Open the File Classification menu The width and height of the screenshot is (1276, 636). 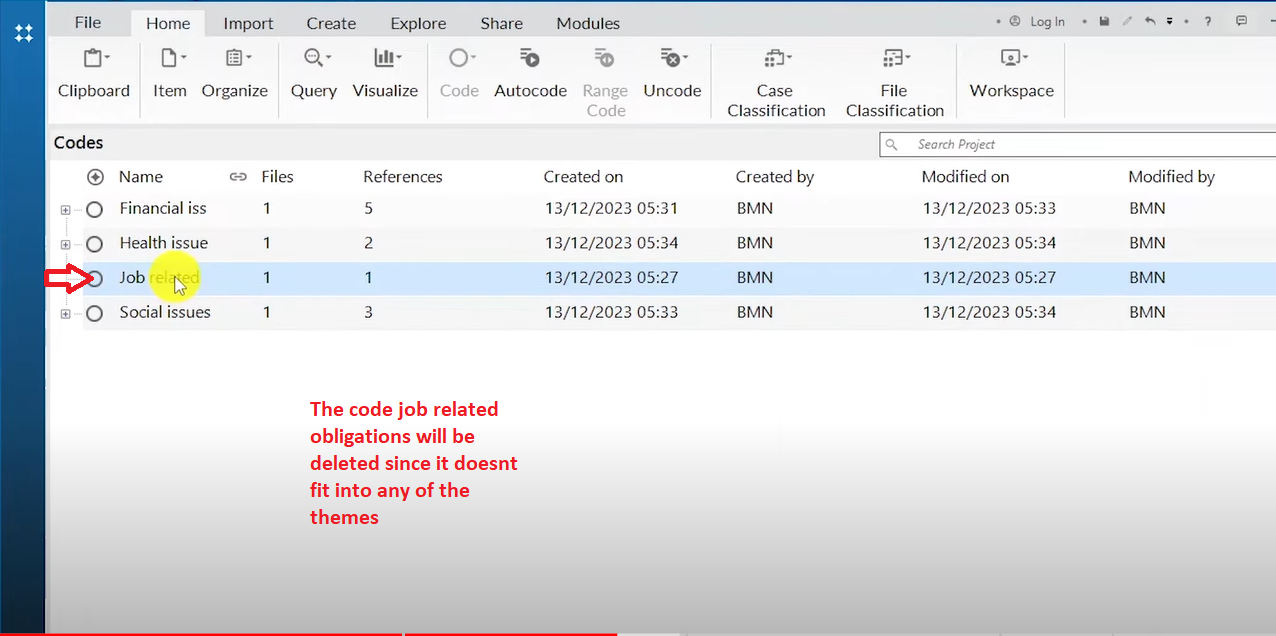point(894,82)
